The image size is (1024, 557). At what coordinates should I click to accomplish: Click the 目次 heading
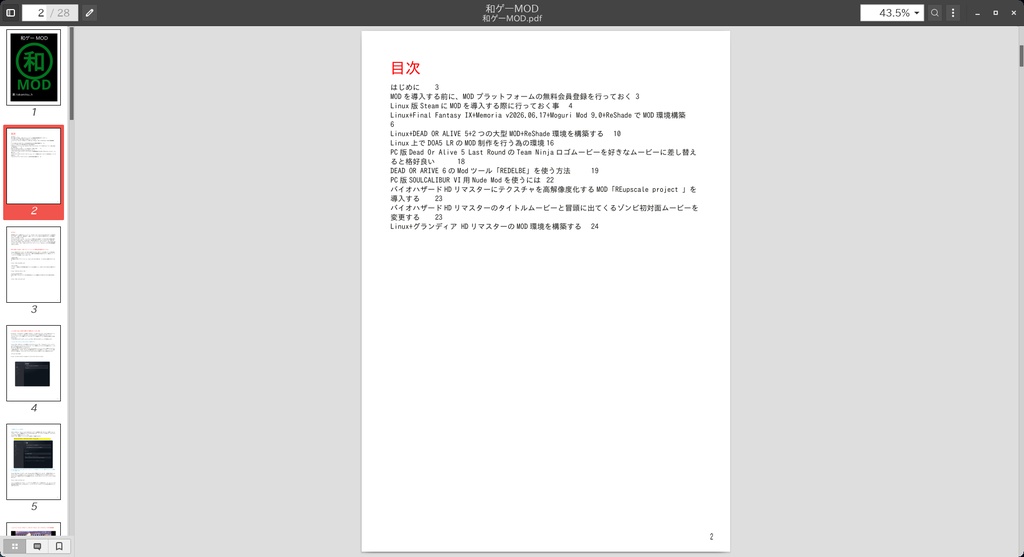point(405,68)
